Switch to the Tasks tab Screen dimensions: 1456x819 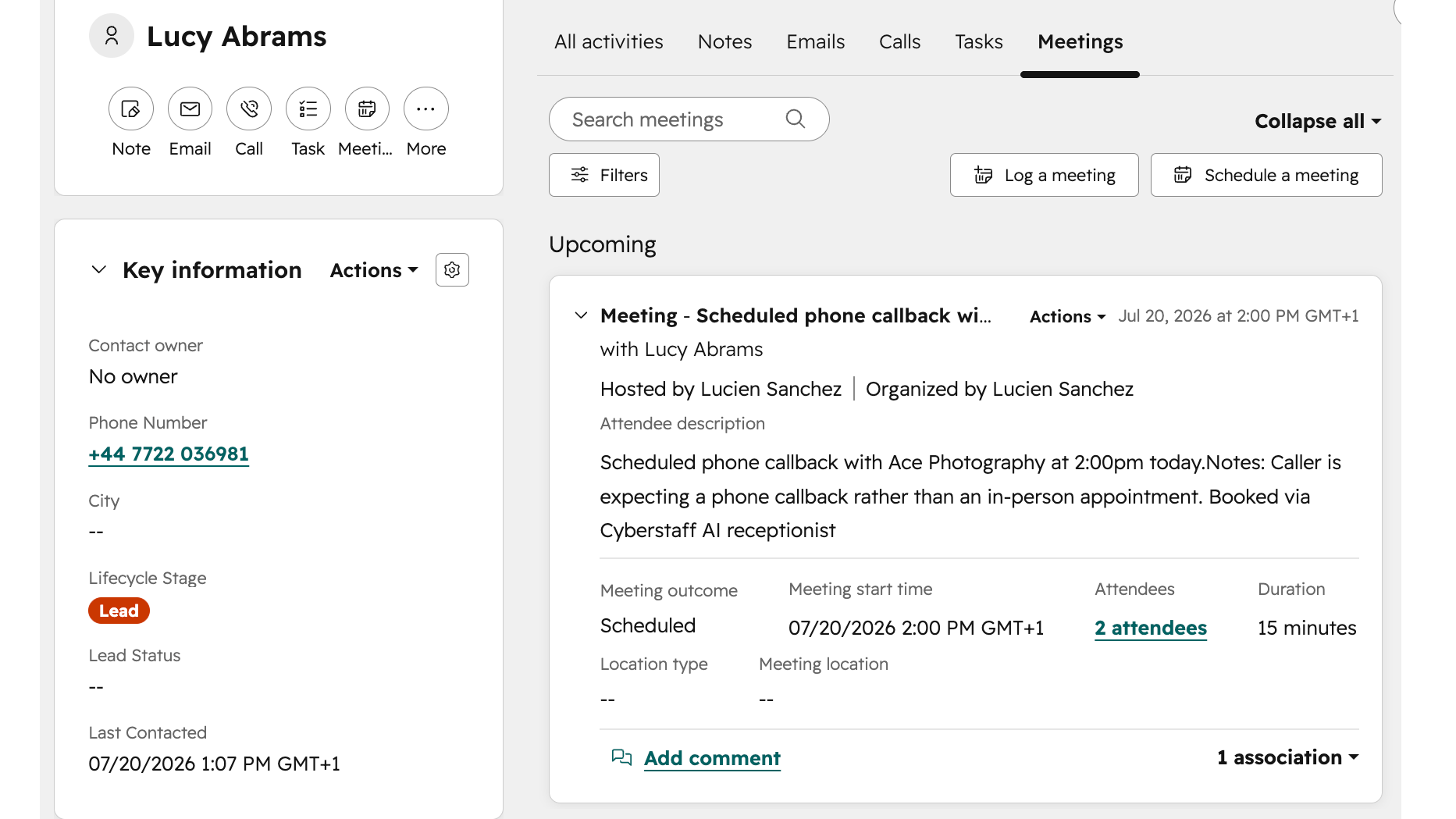979,41
